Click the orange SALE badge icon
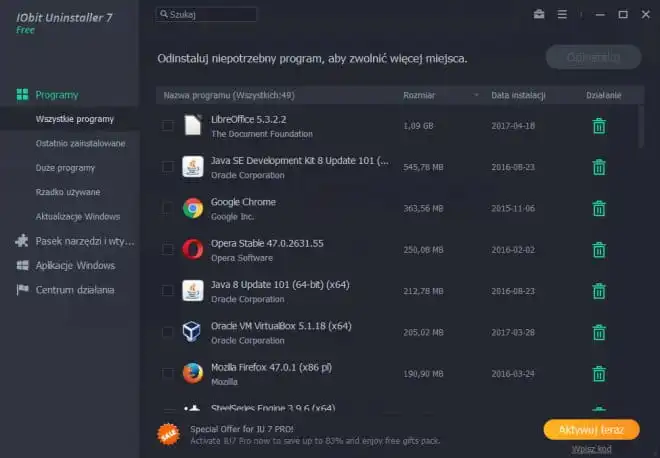 click(x=168, y=434)
